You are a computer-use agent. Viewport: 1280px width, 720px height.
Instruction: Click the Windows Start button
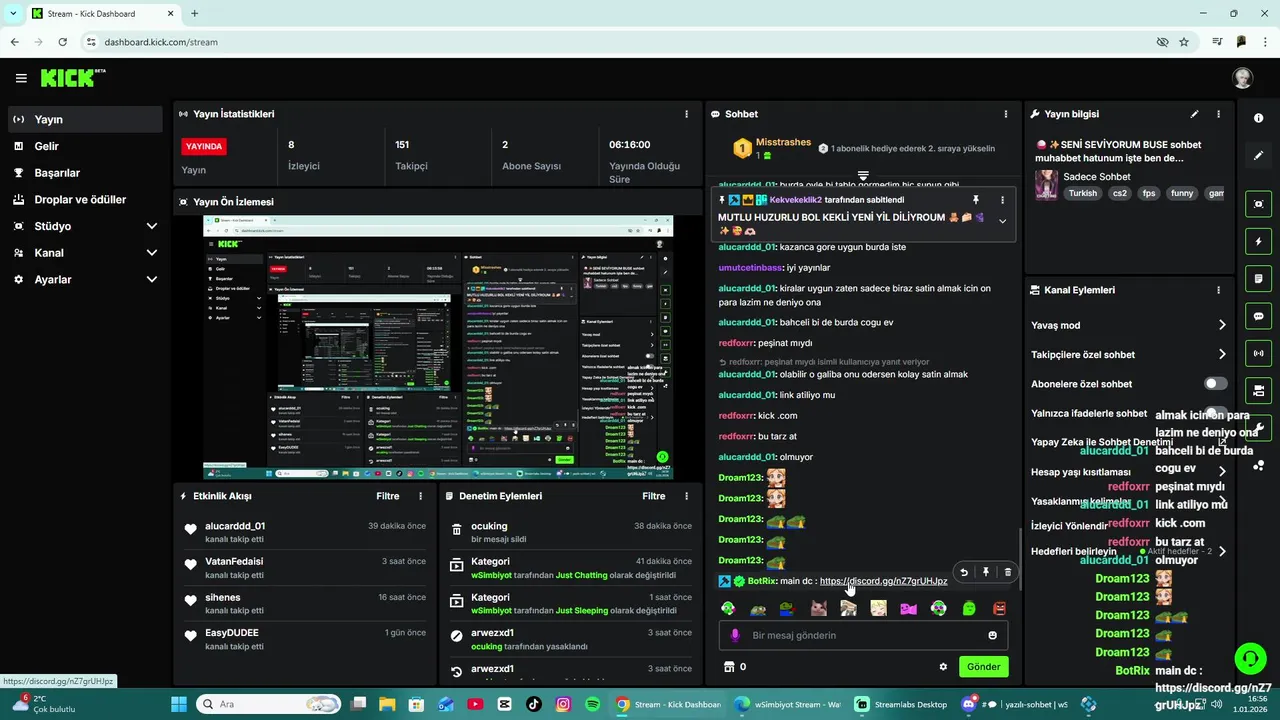pos(179,704)
